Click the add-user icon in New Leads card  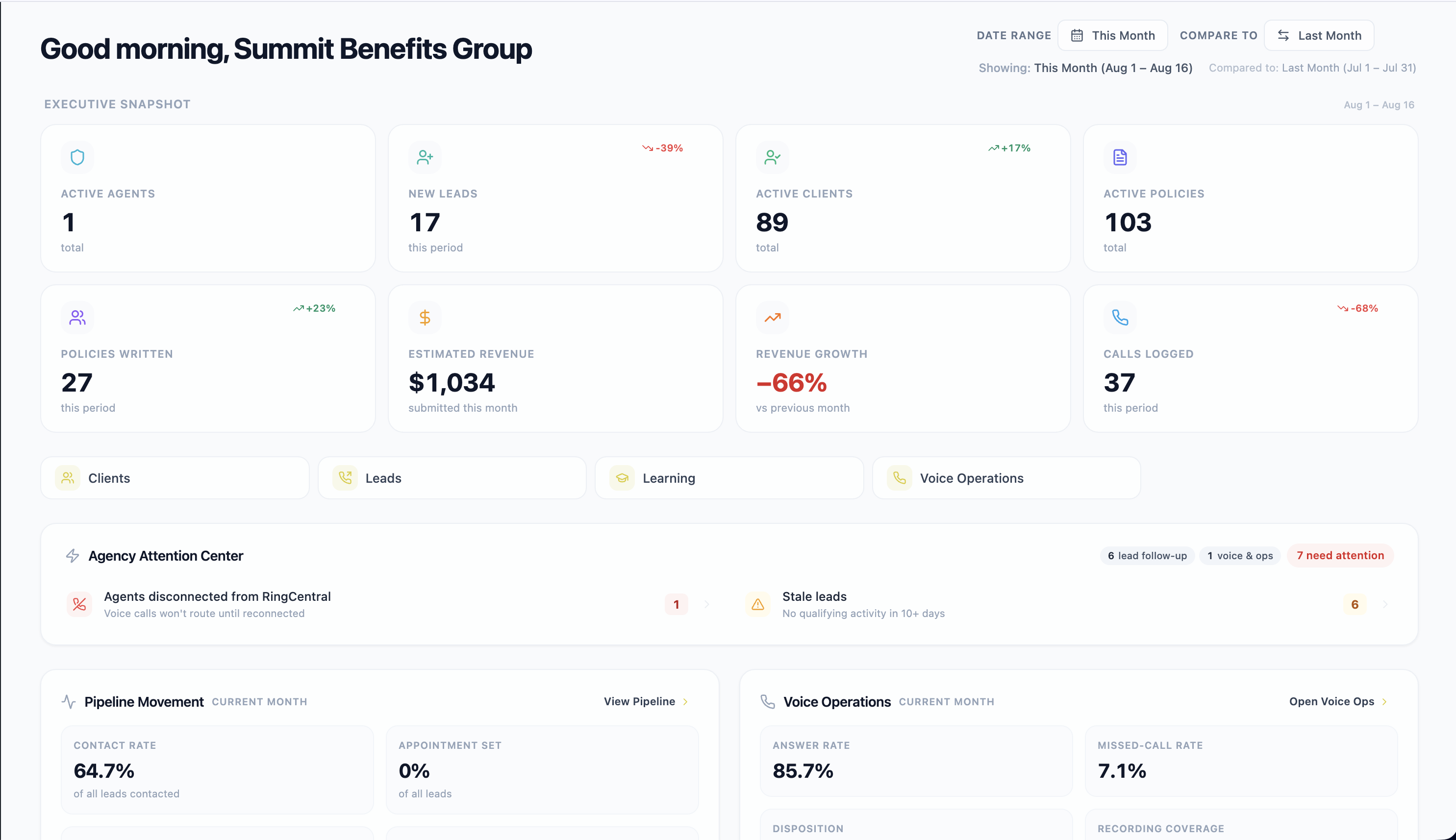(425, 157)
